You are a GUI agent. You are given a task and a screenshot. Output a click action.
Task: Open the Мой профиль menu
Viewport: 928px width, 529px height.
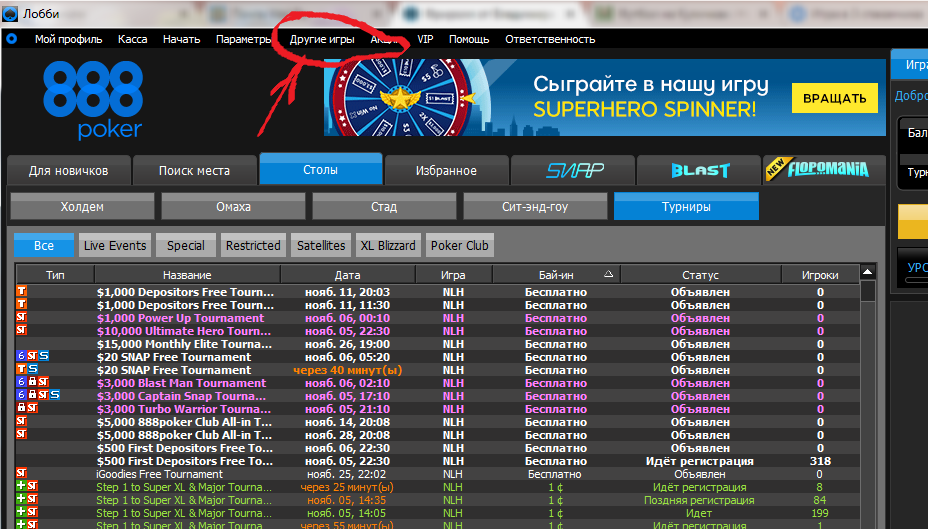coord(69,39)
